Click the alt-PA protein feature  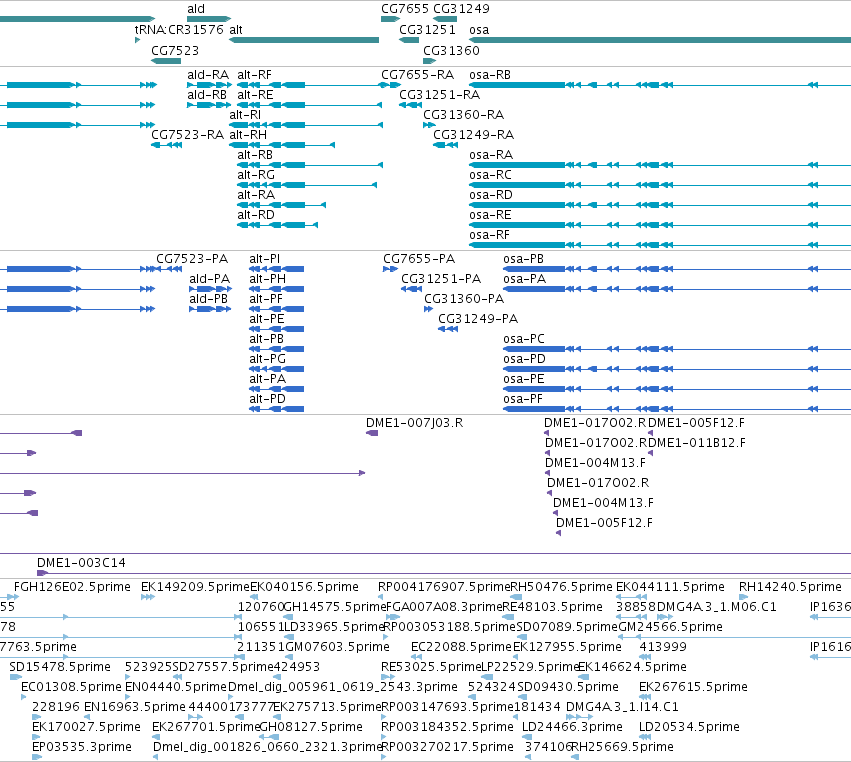tap(276, 389)
